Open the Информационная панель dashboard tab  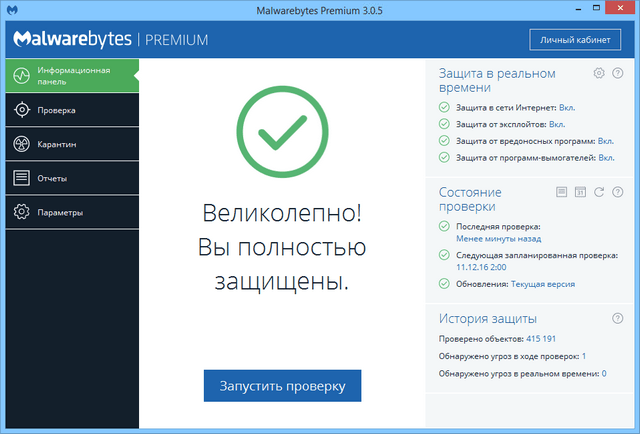(72, 76)
